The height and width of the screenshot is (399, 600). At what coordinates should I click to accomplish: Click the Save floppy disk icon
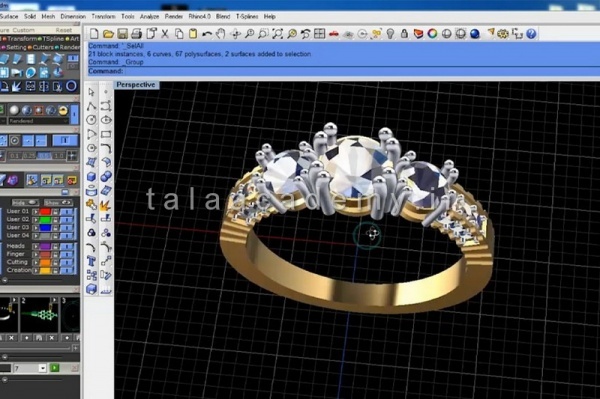click(122, 34)
